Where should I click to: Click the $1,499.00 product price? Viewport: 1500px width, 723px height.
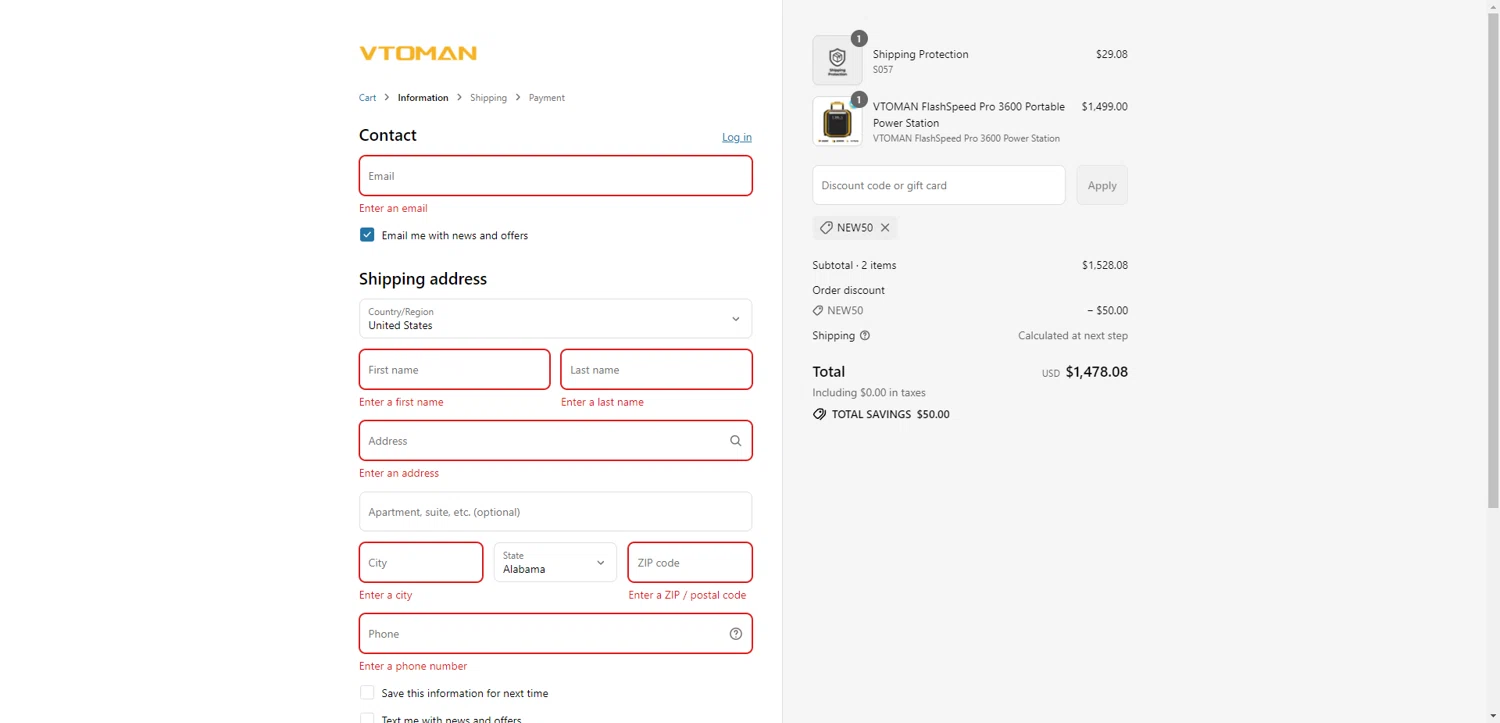(1104, 107)
